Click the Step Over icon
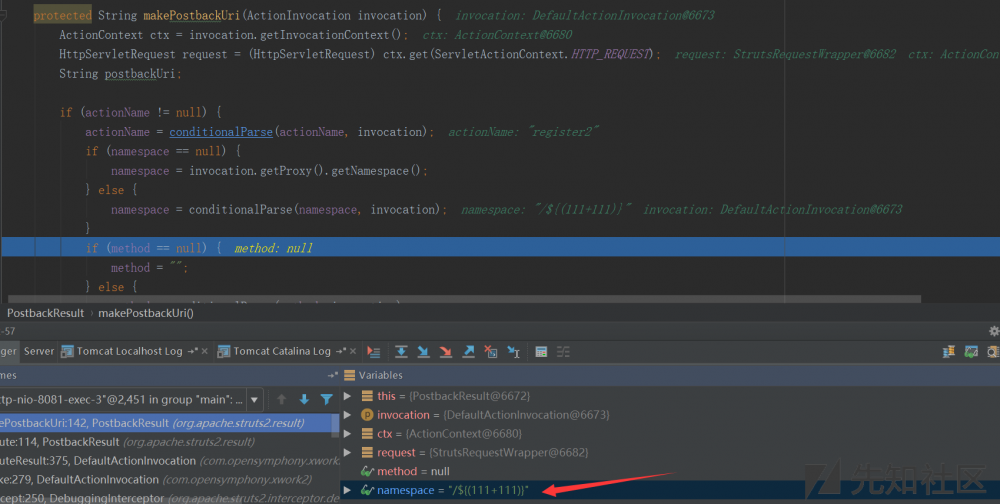 pos(401,352)
